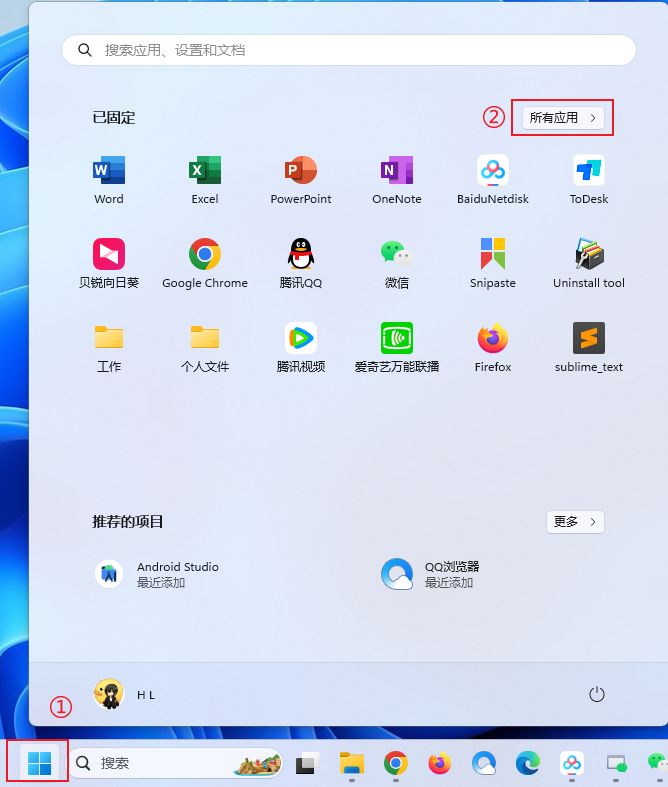The image size is (668, 787).
Task: Launch Firefox from pinned apps
Action: tap(493, 348)
